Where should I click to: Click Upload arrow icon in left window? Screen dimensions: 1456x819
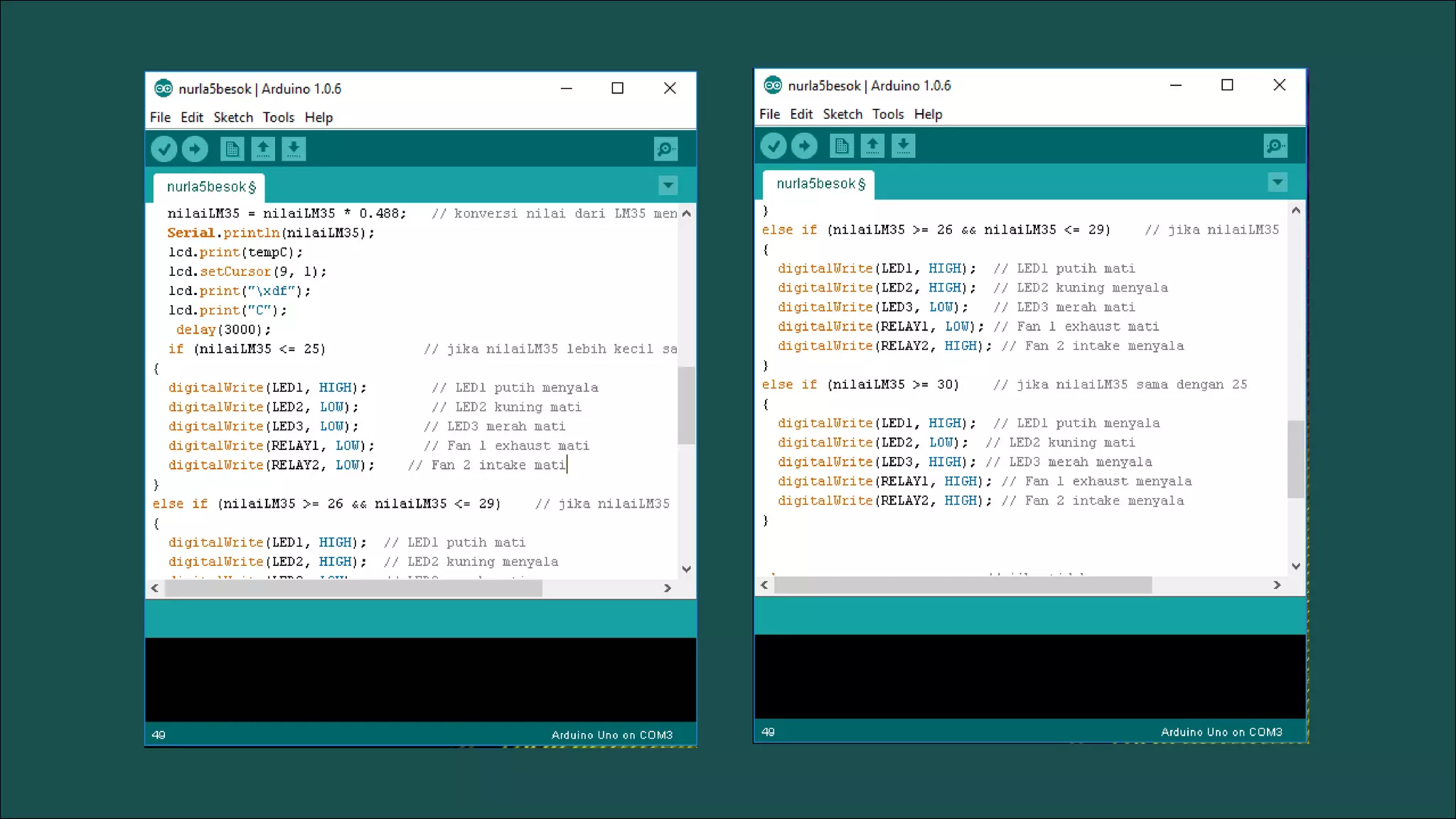coord(195,149)
